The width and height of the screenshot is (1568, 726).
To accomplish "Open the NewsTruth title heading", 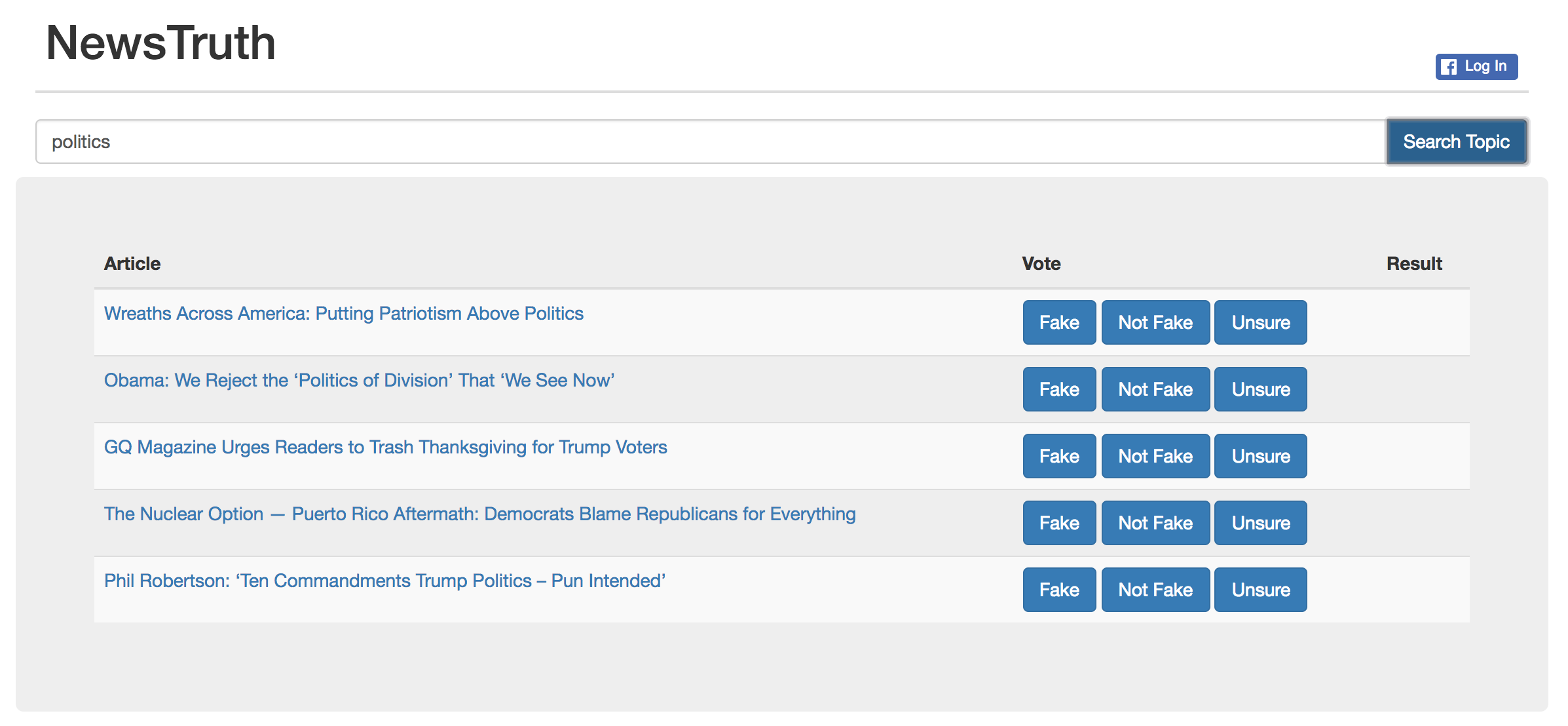I will click(160, 43).
